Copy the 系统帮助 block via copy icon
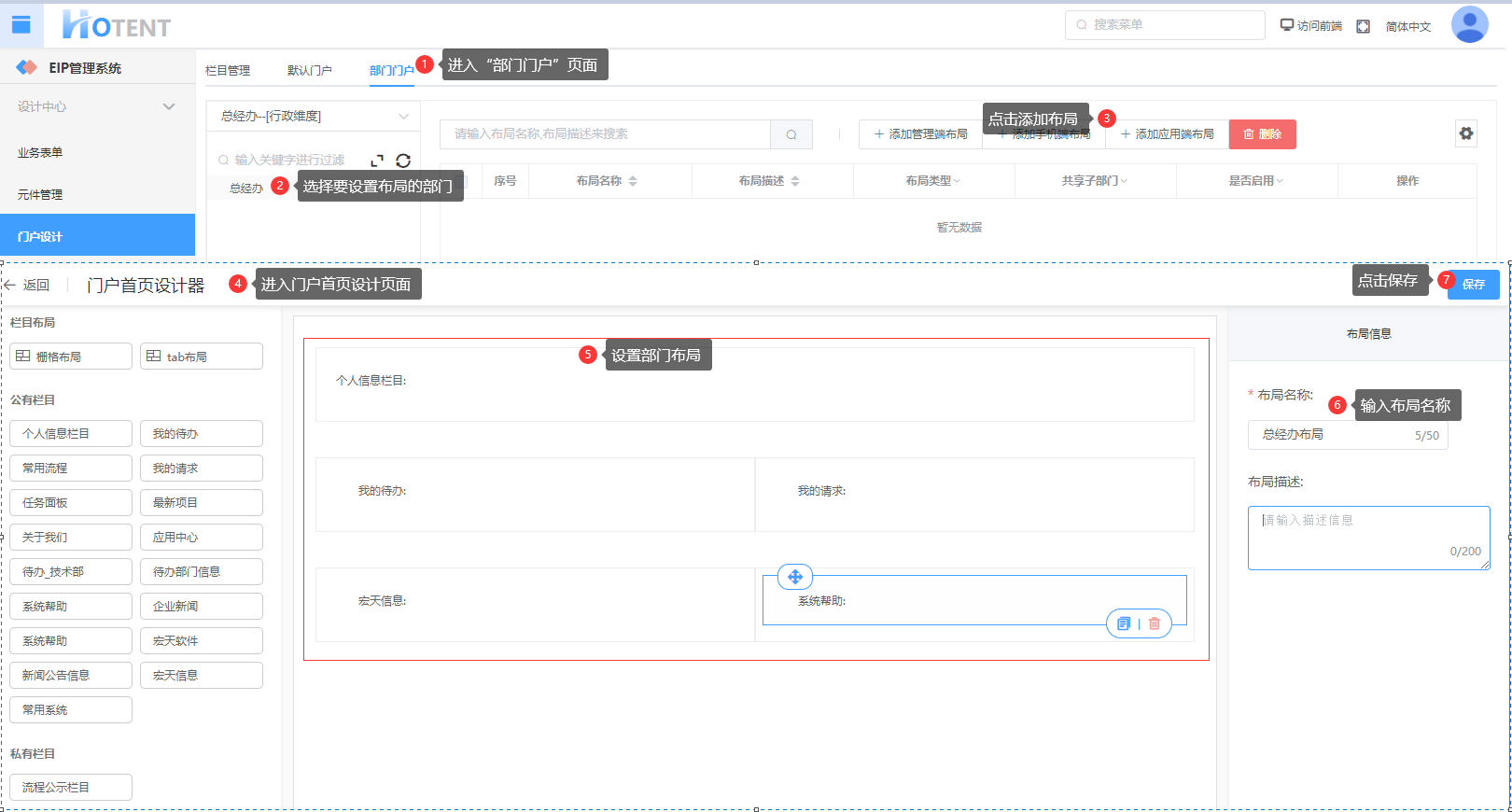1512x812 pixels. [1124, 623]
